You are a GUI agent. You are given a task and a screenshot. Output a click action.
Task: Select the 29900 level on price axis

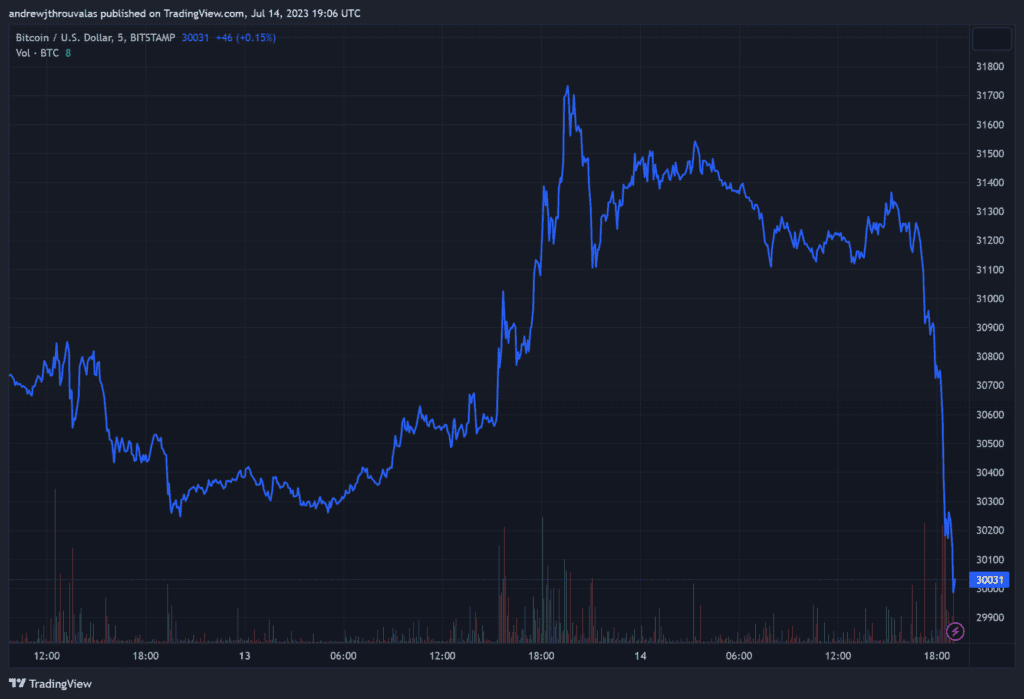[x=988, y=617]
